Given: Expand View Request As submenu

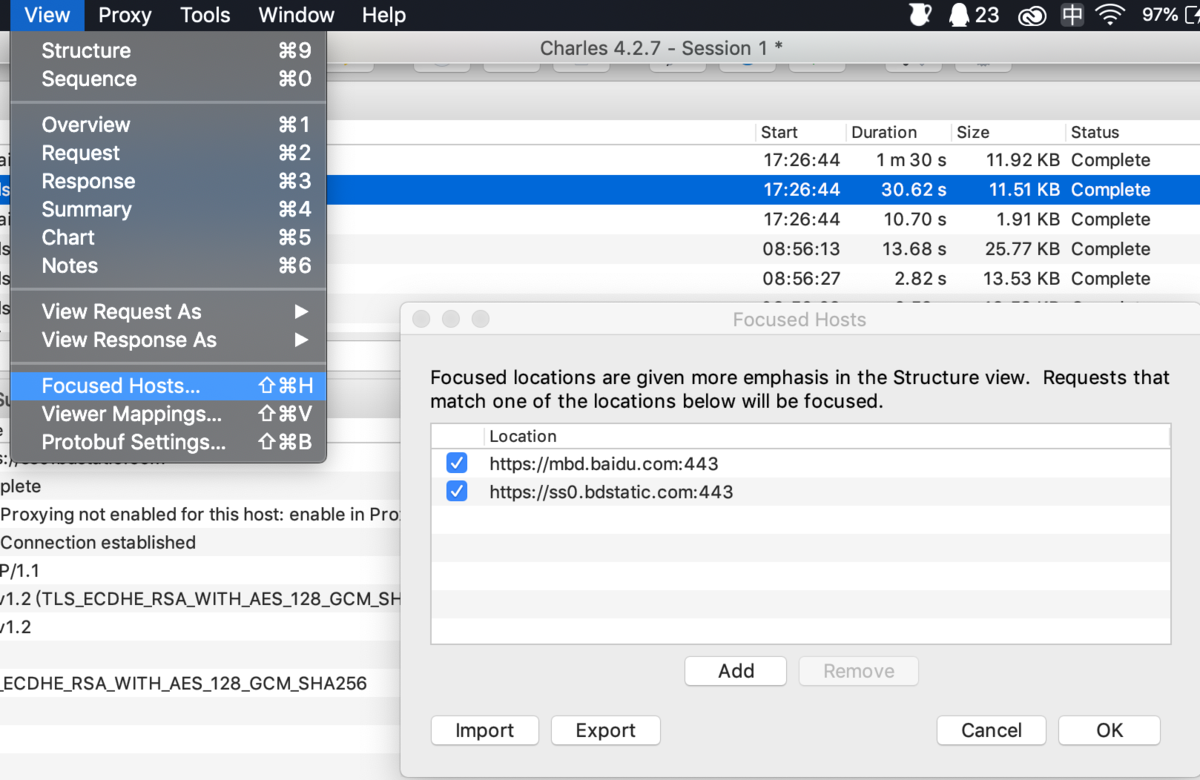Looking at the screenshot, I should pos(168,312).
